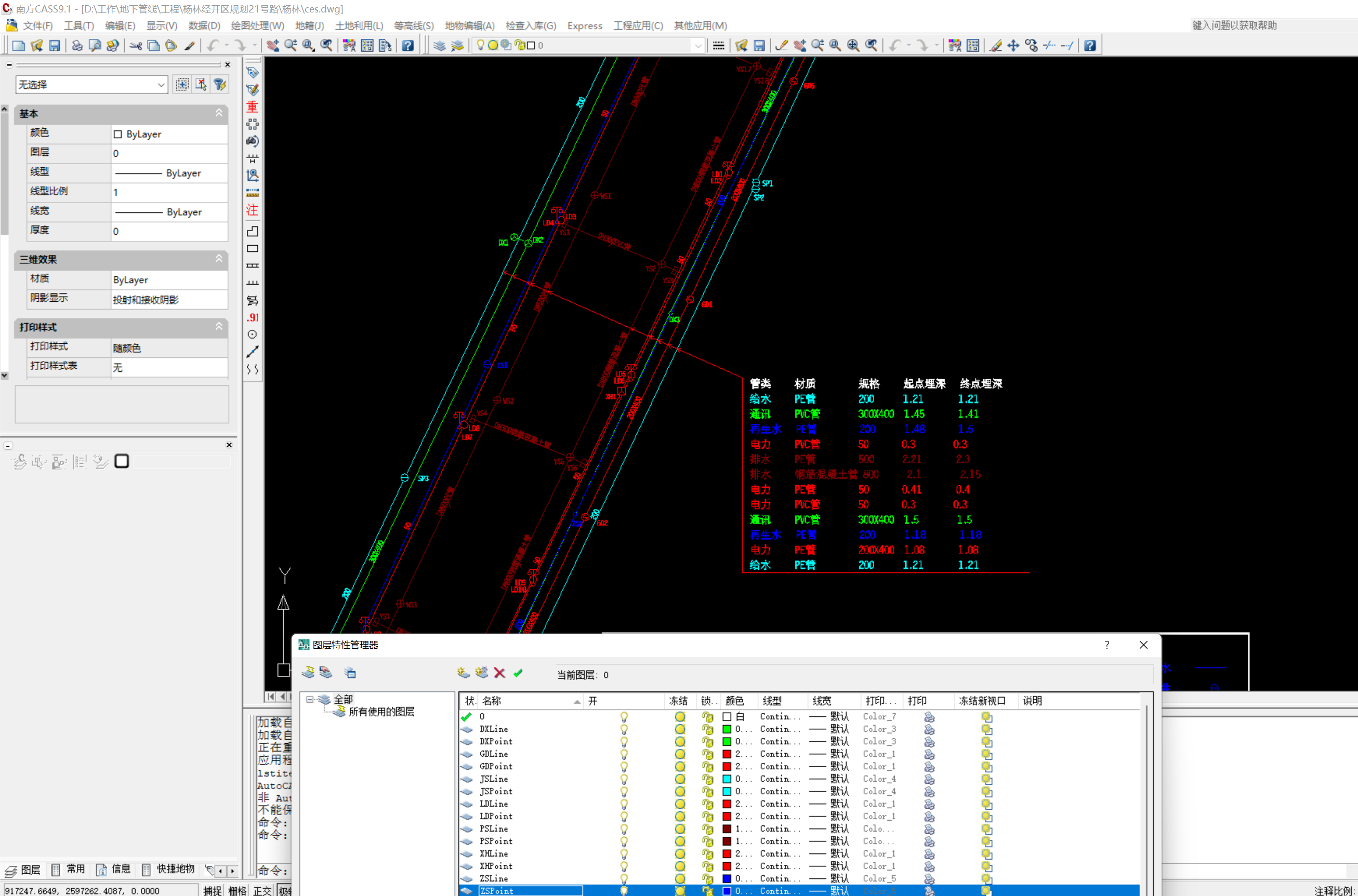
Task: Click the Trim tool icon
Action: pos(1049,46)
